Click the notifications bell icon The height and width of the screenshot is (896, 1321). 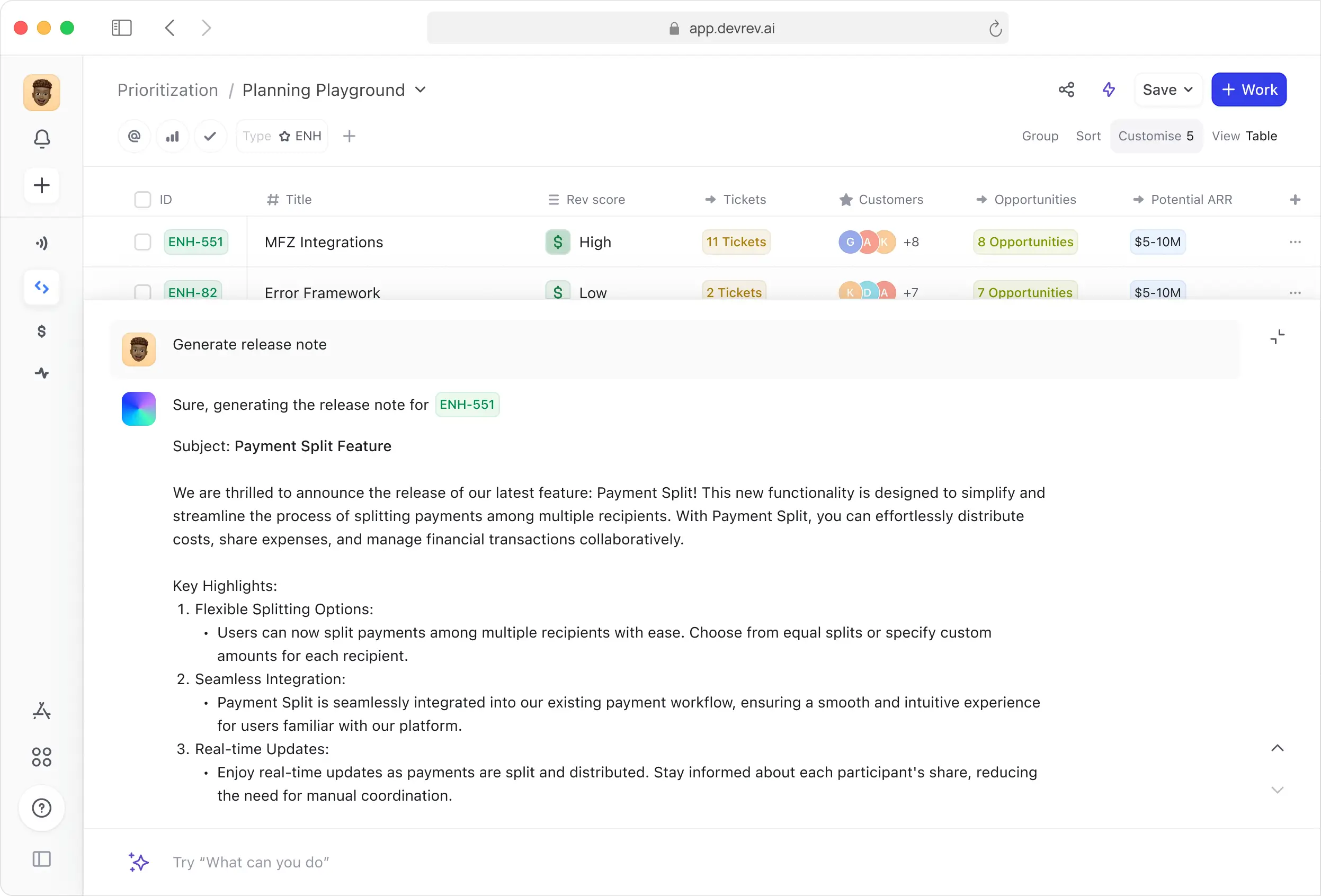point(41,139)
